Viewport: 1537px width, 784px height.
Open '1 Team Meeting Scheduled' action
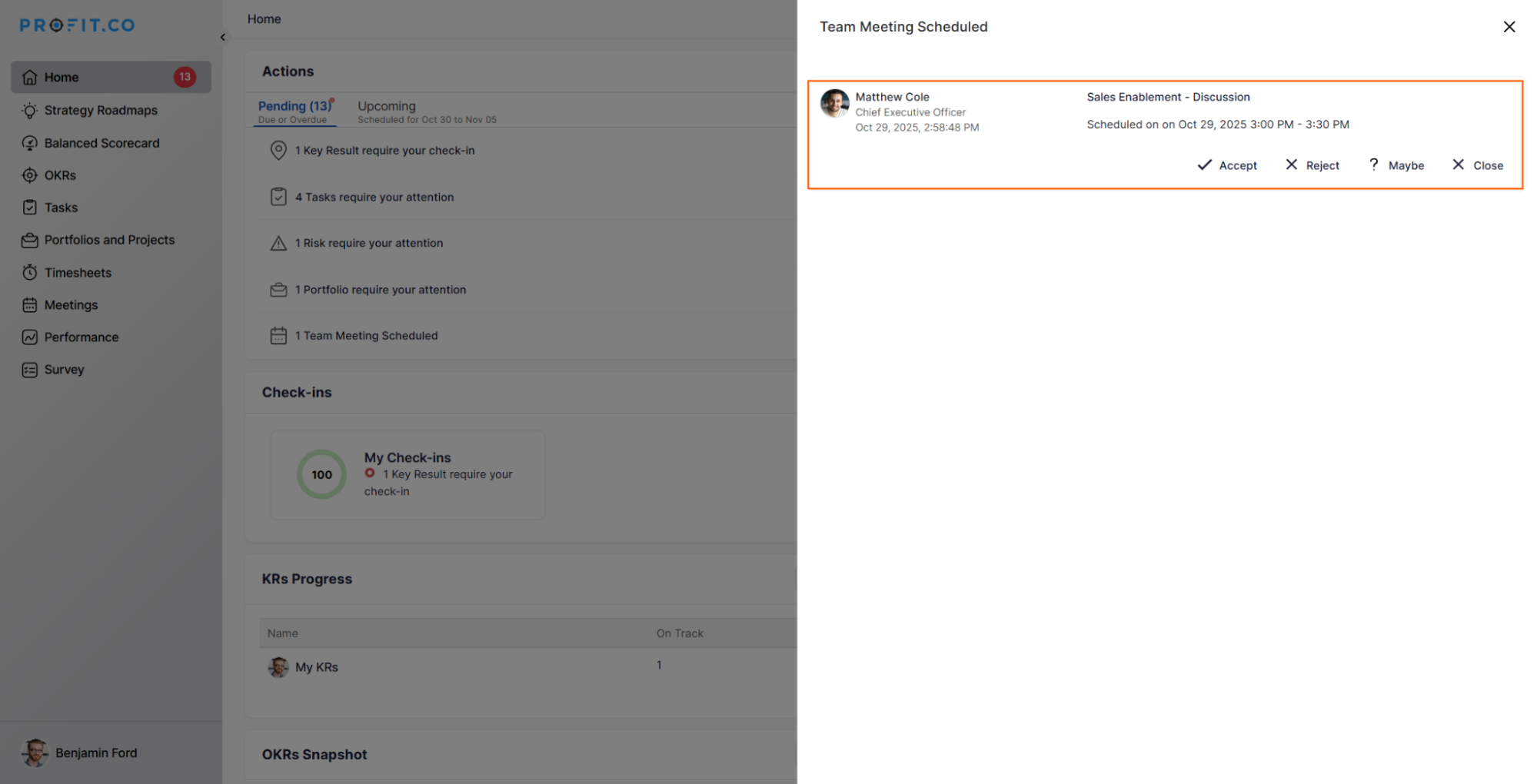coord(367,336)
